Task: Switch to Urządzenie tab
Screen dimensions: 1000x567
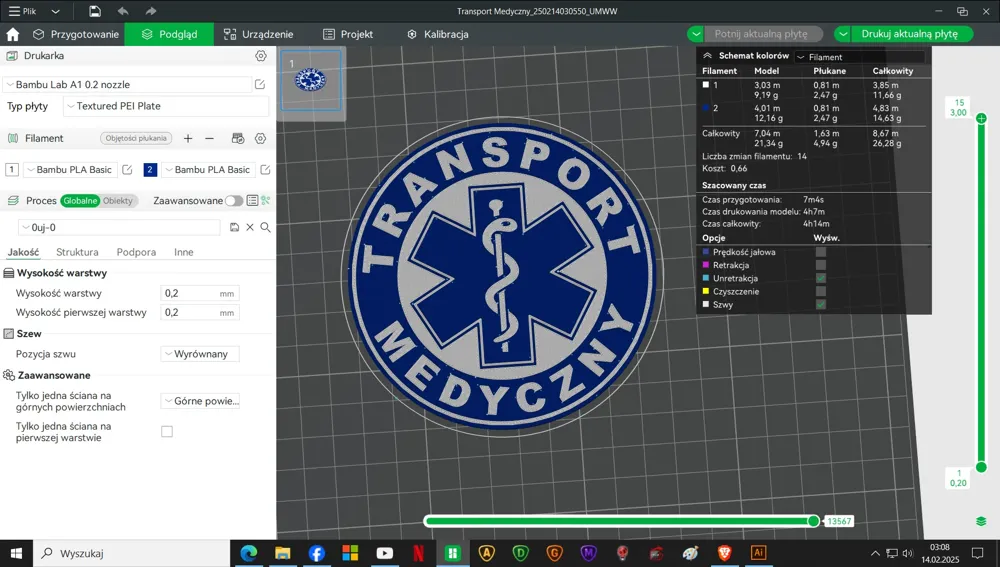Action: click(x=258, y=34)
